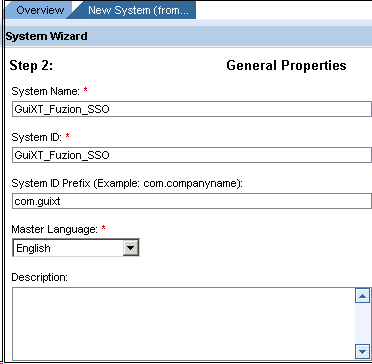This screenshot has width=372, height=364.
Task: Click the General Properties heading
Action: pos(286,65)
